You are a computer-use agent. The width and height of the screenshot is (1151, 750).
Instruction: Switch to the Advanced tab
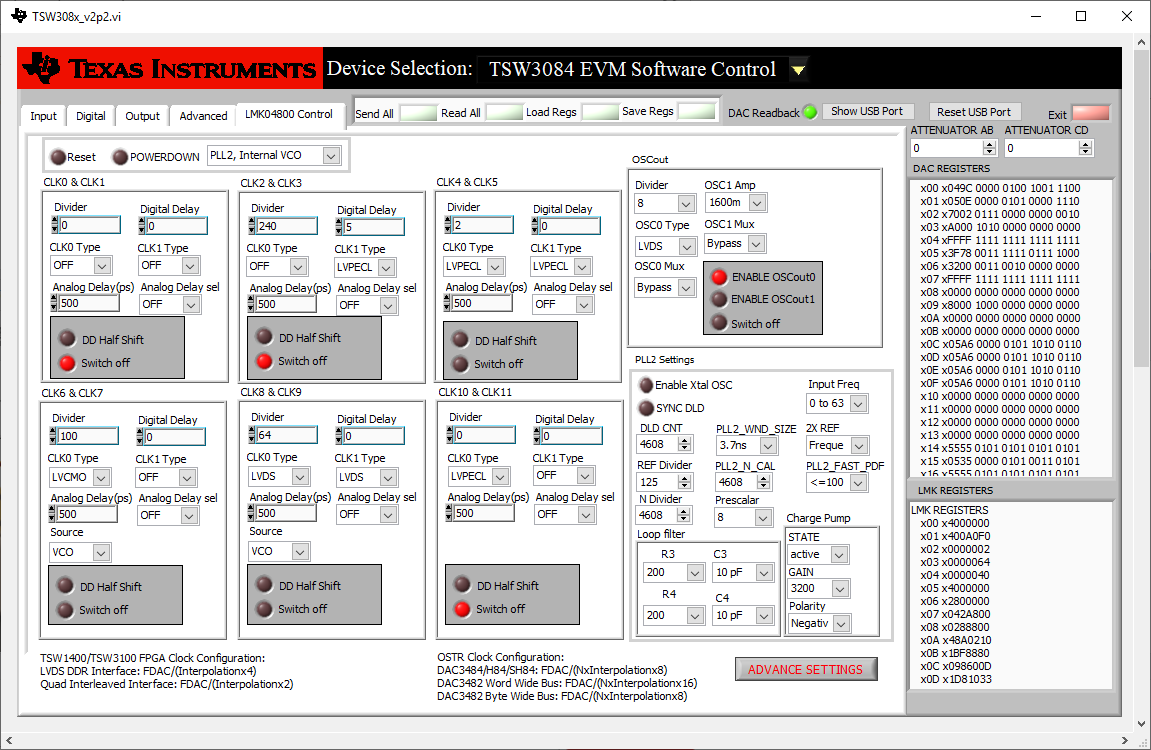pyautogui.click(x=203, y=116)
